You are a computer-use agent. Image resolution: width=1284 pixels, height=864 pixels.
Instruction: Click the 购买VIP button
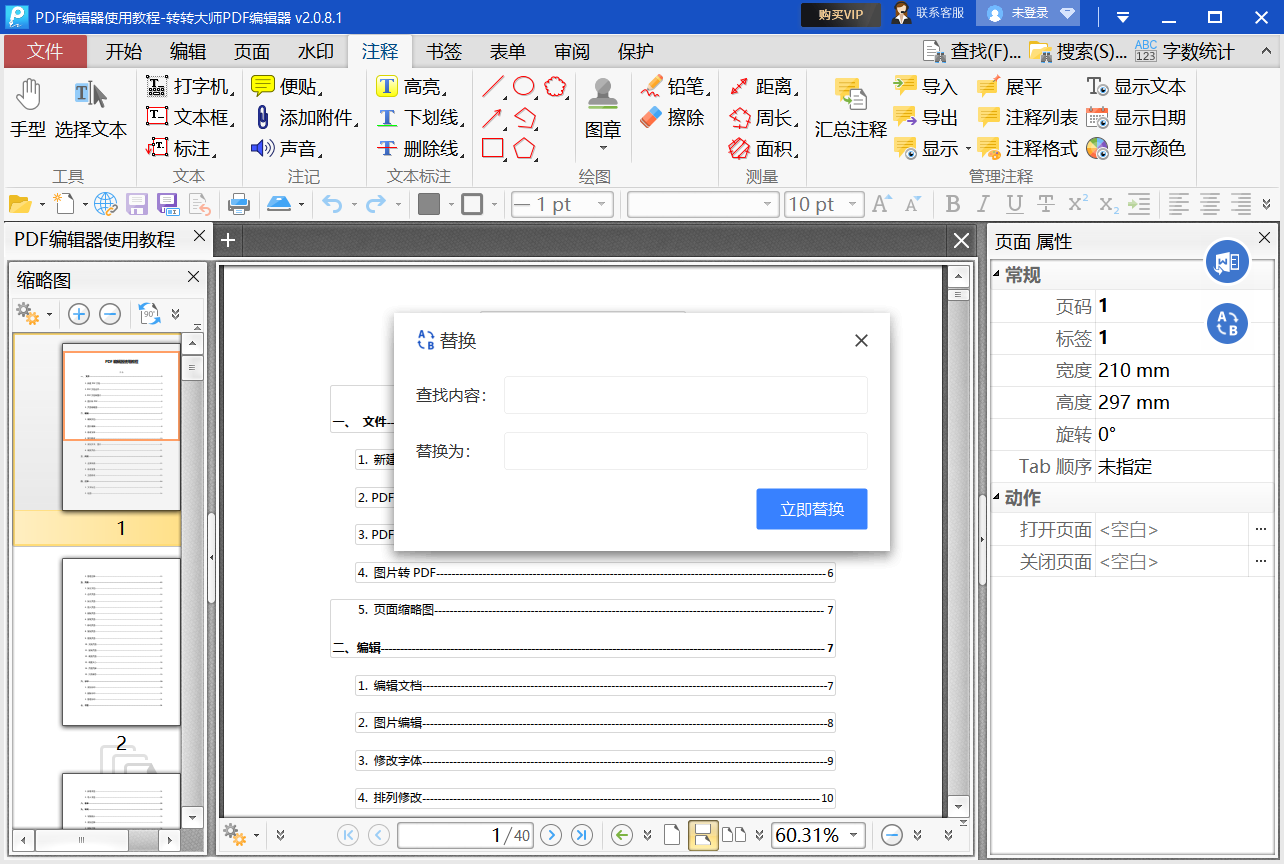click(840, 14)
